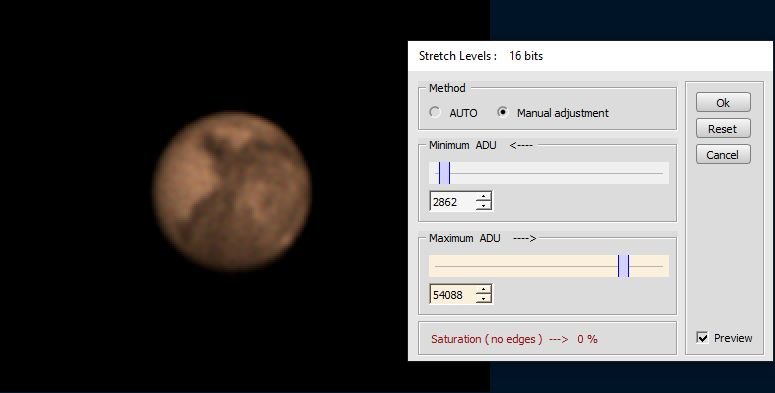Viewport: 775px width, 393px height.
Task: Click the Minimum ADU slider handle
Action: point(444,173)
